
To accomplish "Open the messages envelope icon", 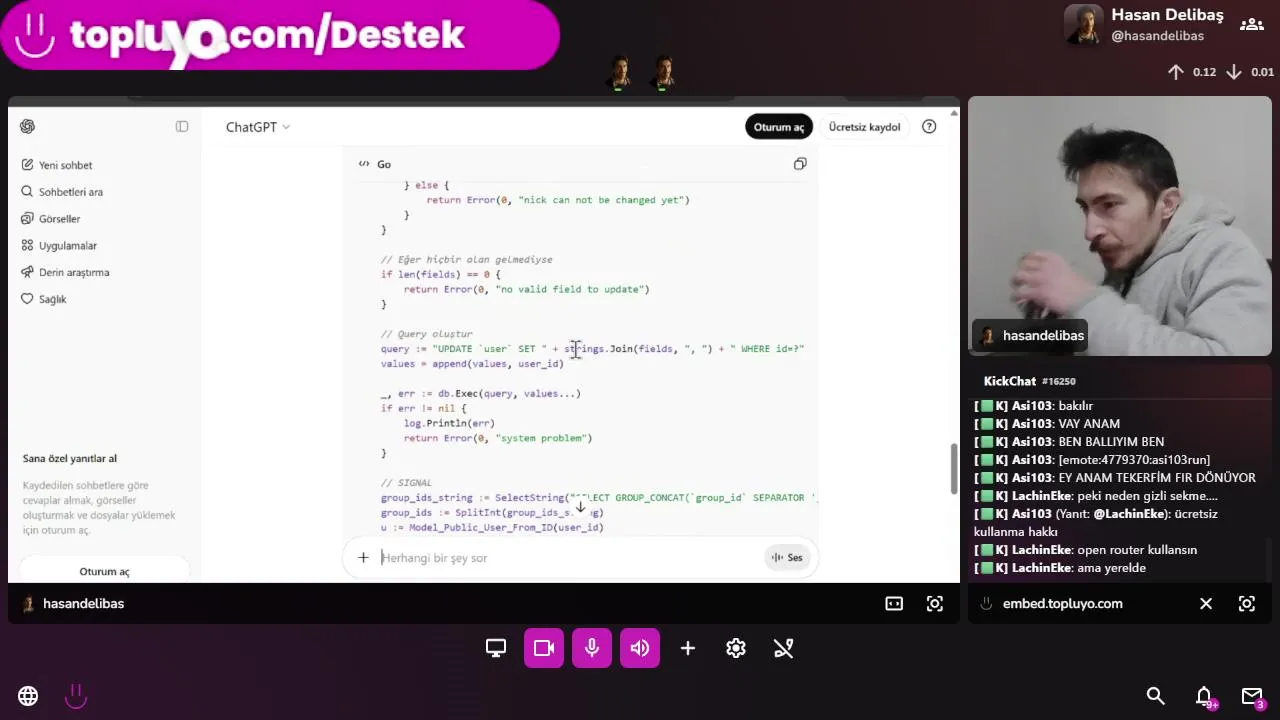I will pos(1252,696).
